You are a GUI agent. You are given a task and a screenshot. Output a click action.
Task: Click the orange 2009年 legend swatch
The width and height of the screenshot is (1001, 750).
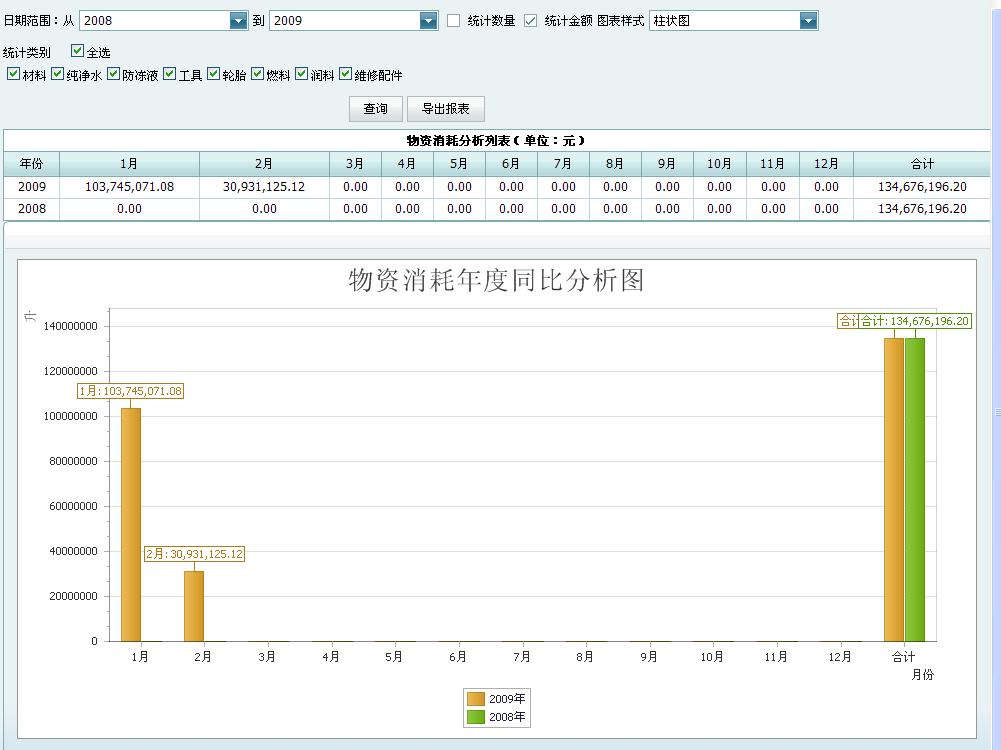[476, 699]
